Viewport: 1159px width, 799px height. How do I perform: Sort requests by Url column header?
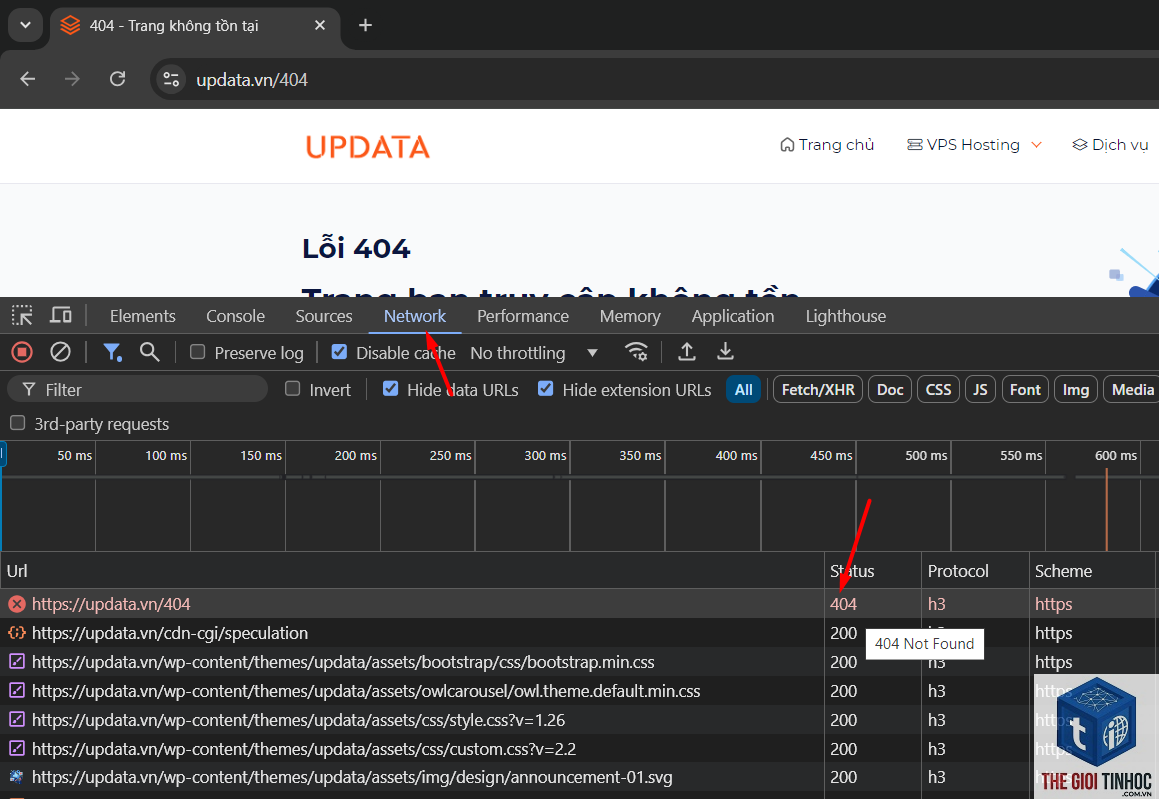(x=412, y=571)
